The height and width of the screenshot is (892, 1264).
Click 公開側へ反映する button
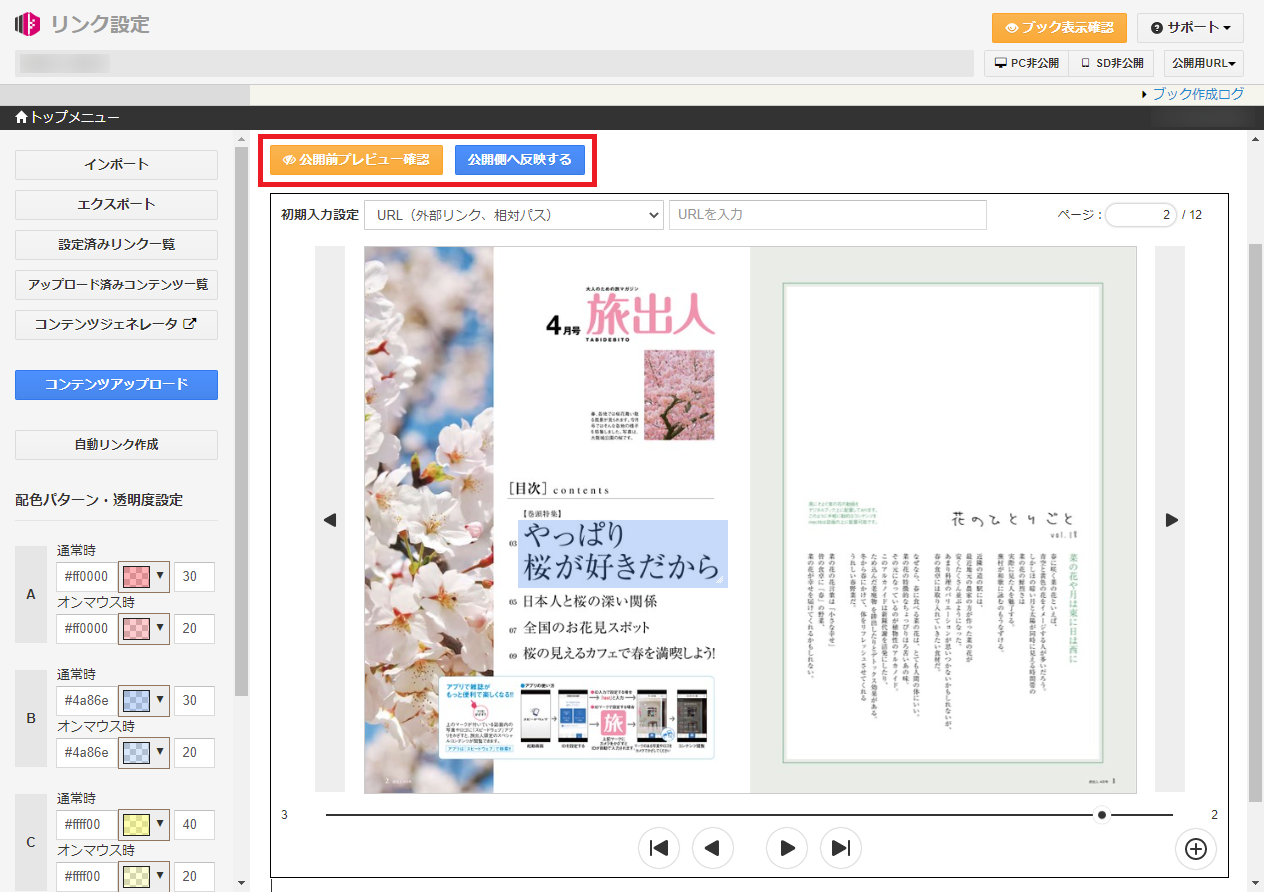click(519, 160)
